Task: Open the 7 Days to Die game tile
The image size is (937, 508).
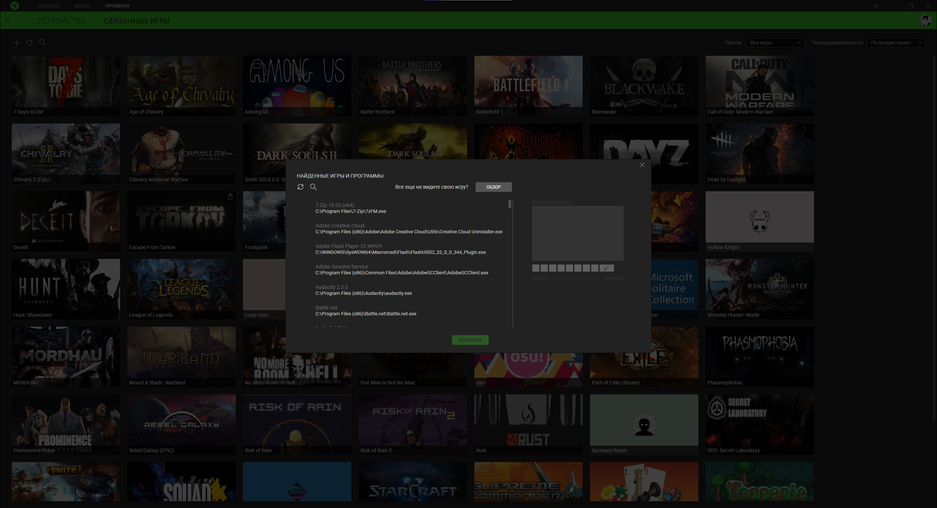Action: tap(66, 85)
